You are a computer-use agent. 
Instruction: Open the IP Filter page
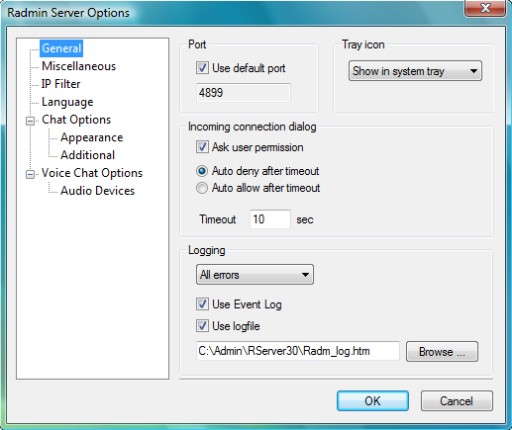[x=61, y=84]
